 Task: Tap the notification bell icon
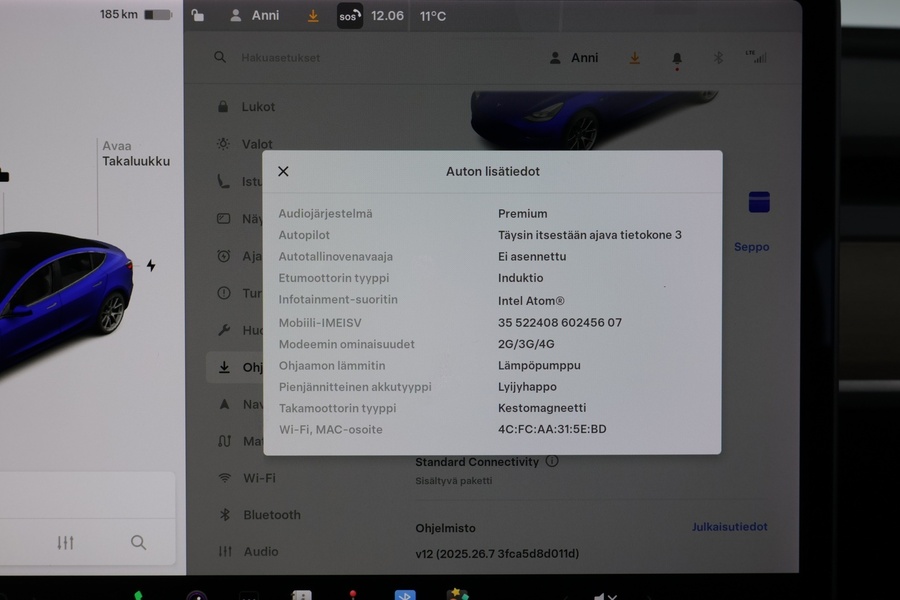pos(676,58)
